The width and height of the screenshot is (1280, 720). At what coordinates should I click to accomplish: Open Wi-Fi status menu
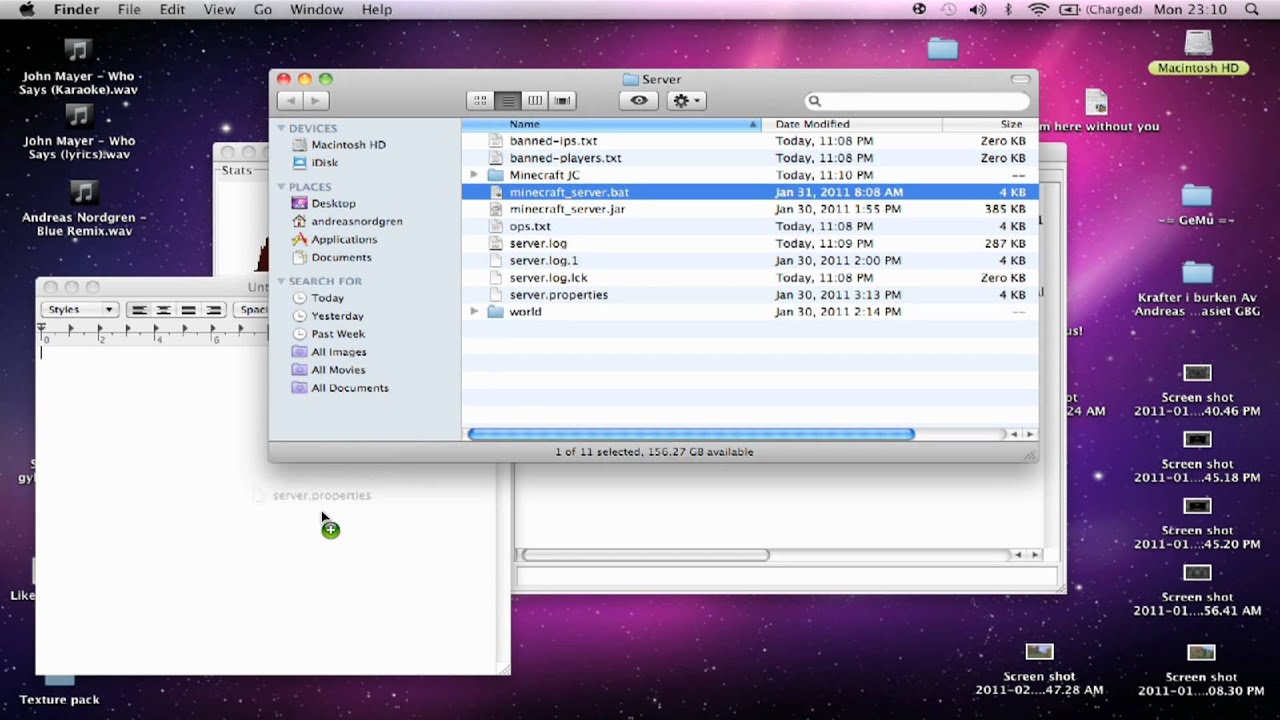coord(1038,9)
